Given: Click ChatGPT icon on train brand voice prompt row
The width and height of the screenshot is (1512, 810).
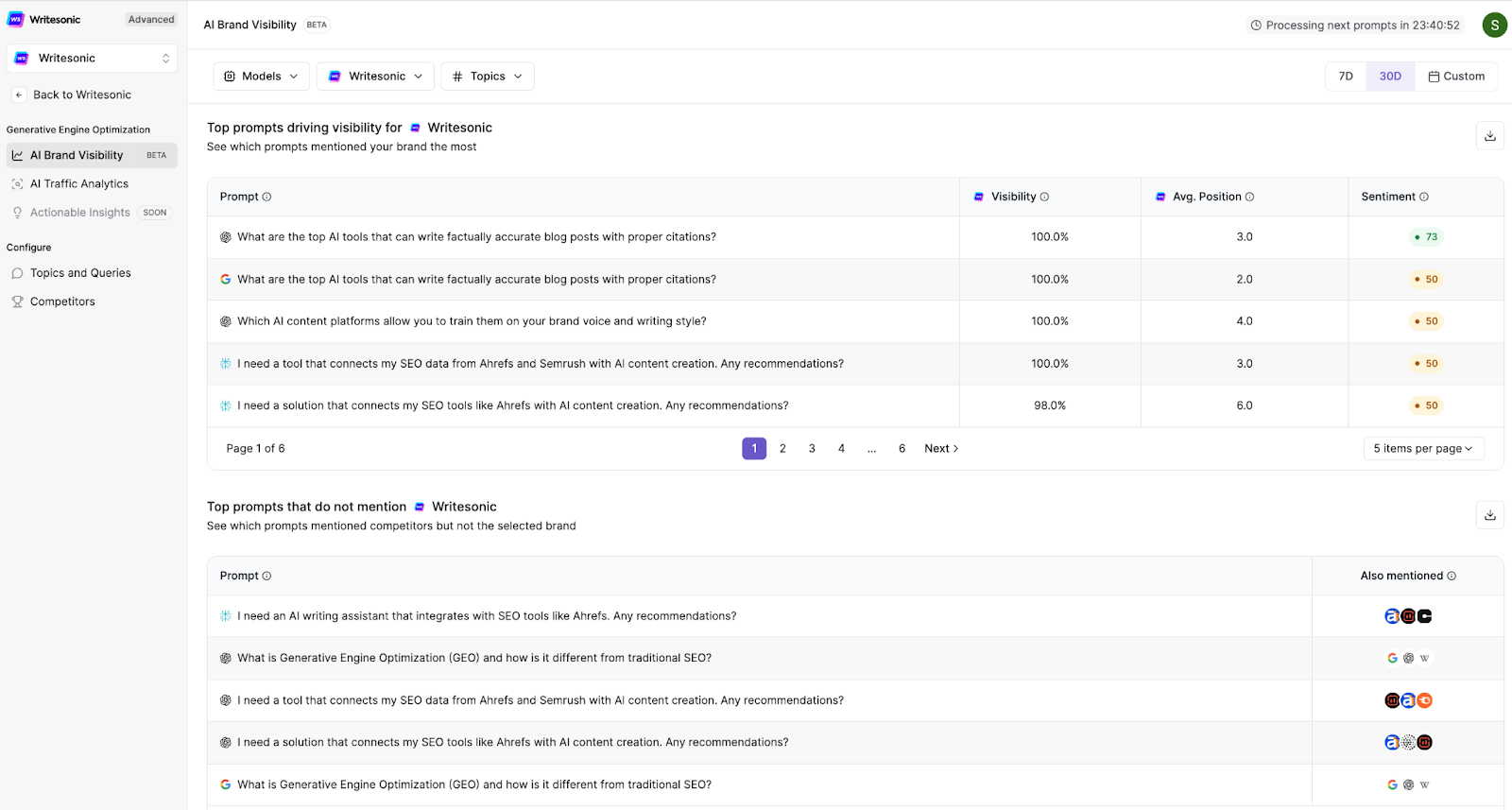Looking at the screenshot, I should click(225, 321).
